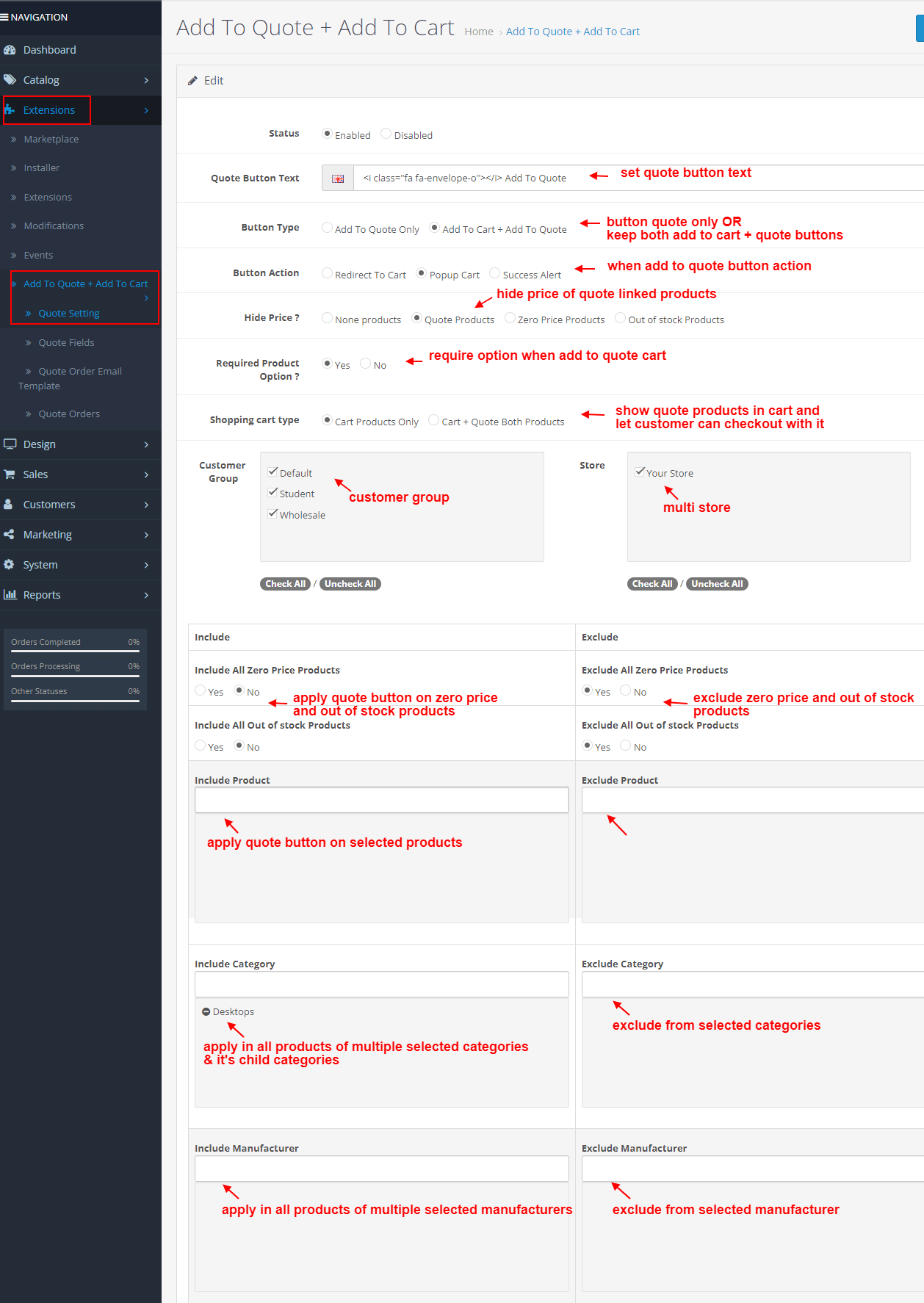Uncheck the Wholesale customer group
Viewport: 924px width, 1303px height.
click(272, 514)
